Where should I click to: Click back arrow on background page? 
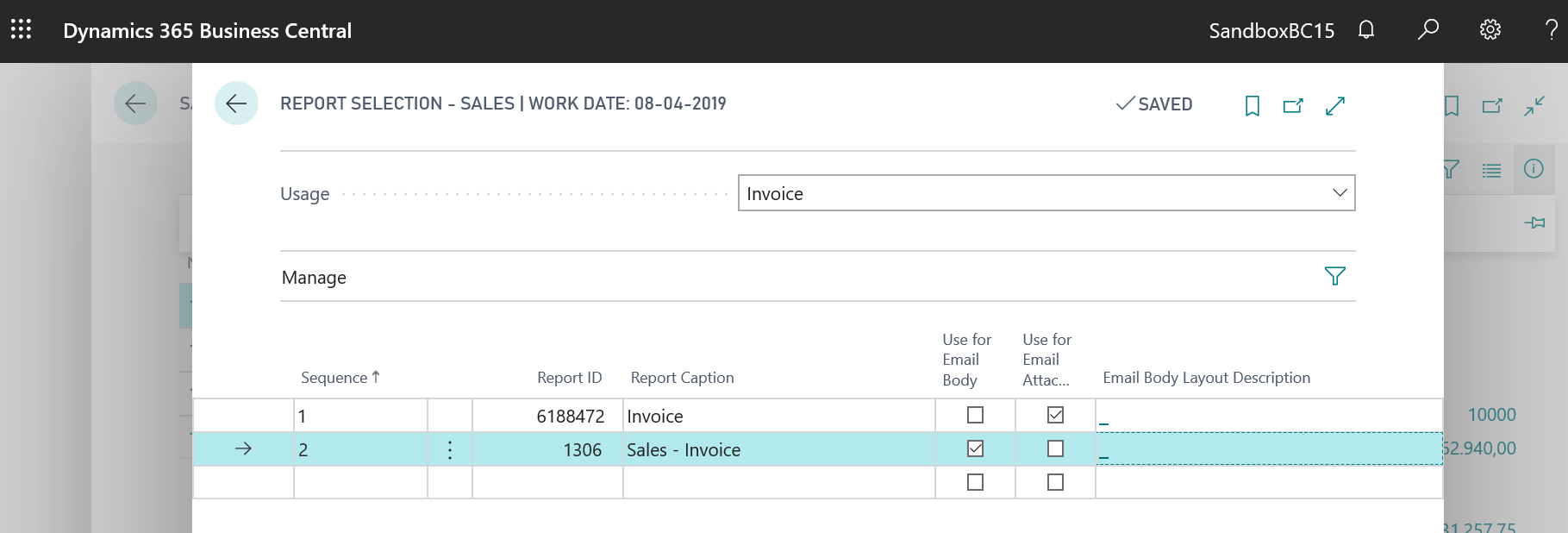[x=135, y=103]
